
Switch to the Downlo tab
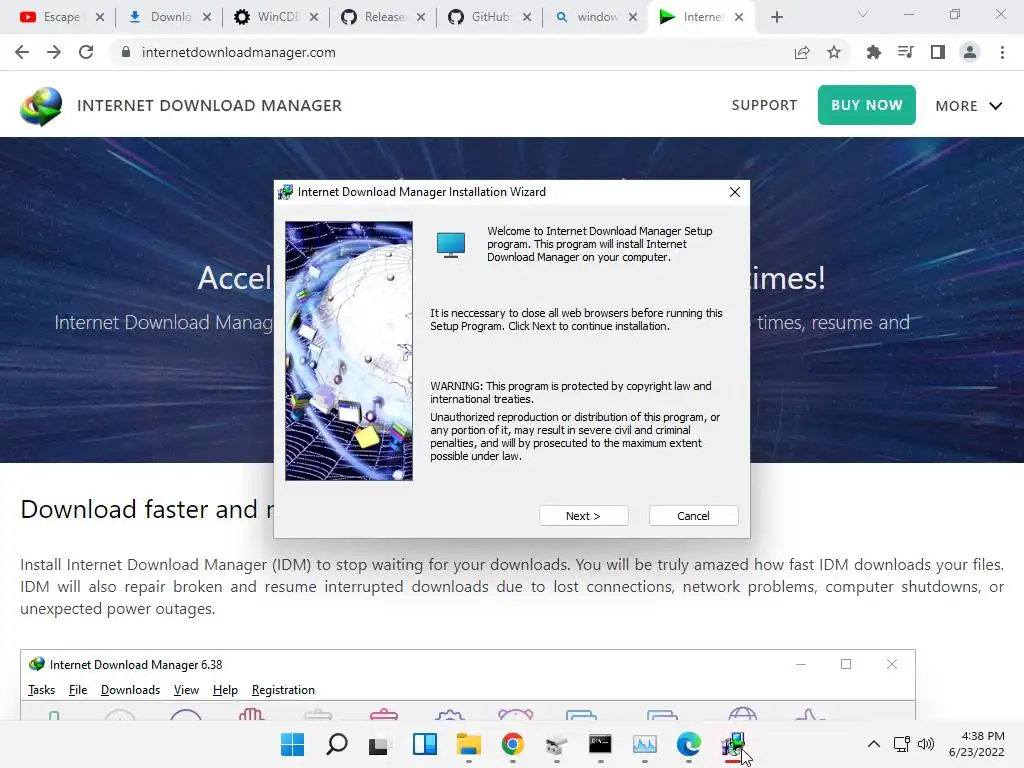[163, 17]
